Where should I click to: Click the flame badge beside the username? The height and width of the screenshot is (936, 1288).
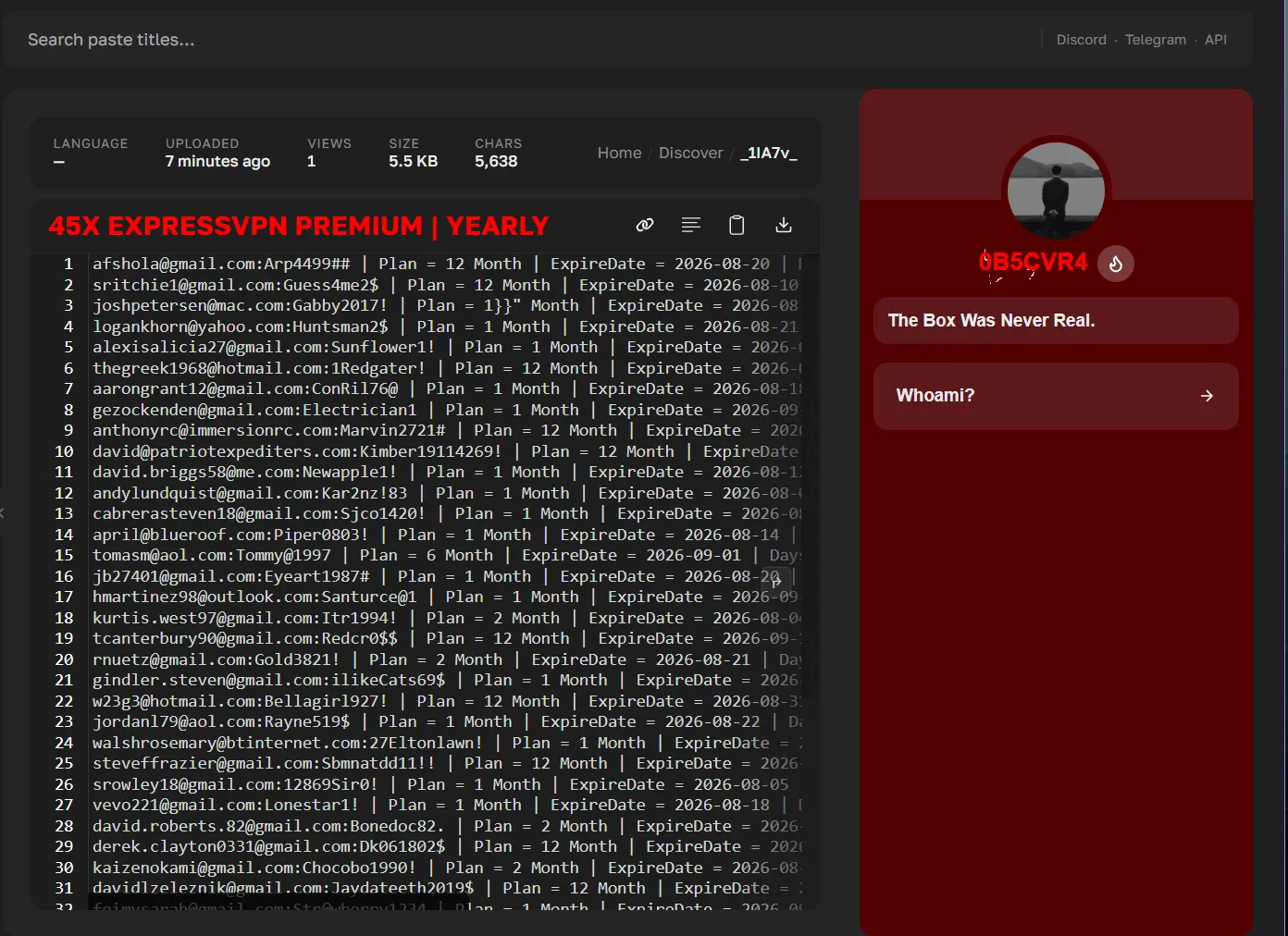[1116, 264]
